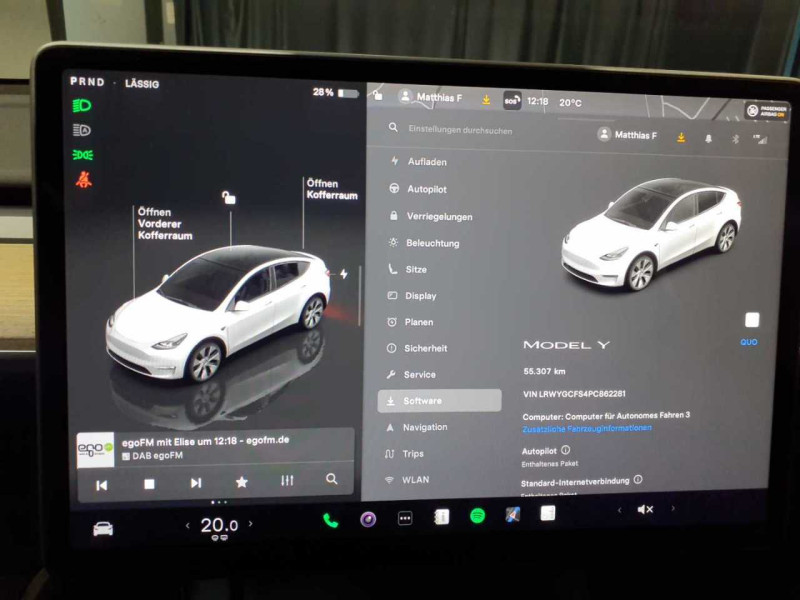Open the audio equalizer settings
Screen dimensions: 800x600
point(287,480)
